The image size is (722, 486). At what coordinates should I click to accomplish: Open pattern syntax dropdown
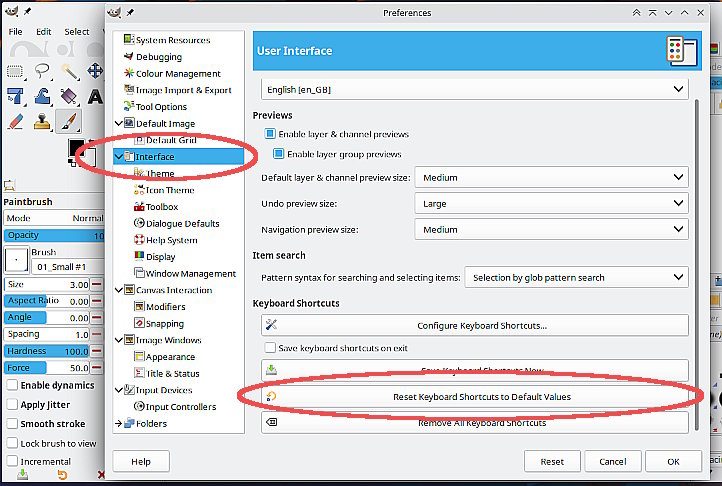pyautogui.click(x=576, y=277)
